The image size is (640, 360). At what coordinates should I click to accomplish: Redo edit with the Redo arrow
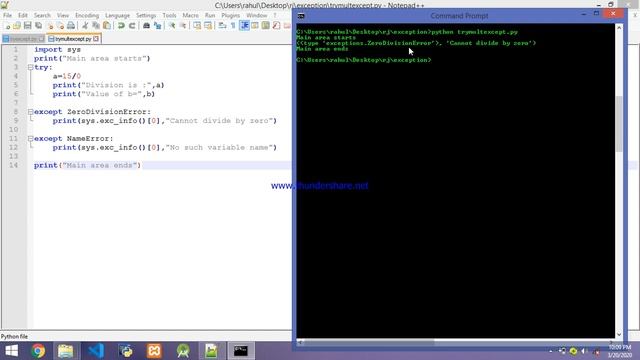pos(132,26)
